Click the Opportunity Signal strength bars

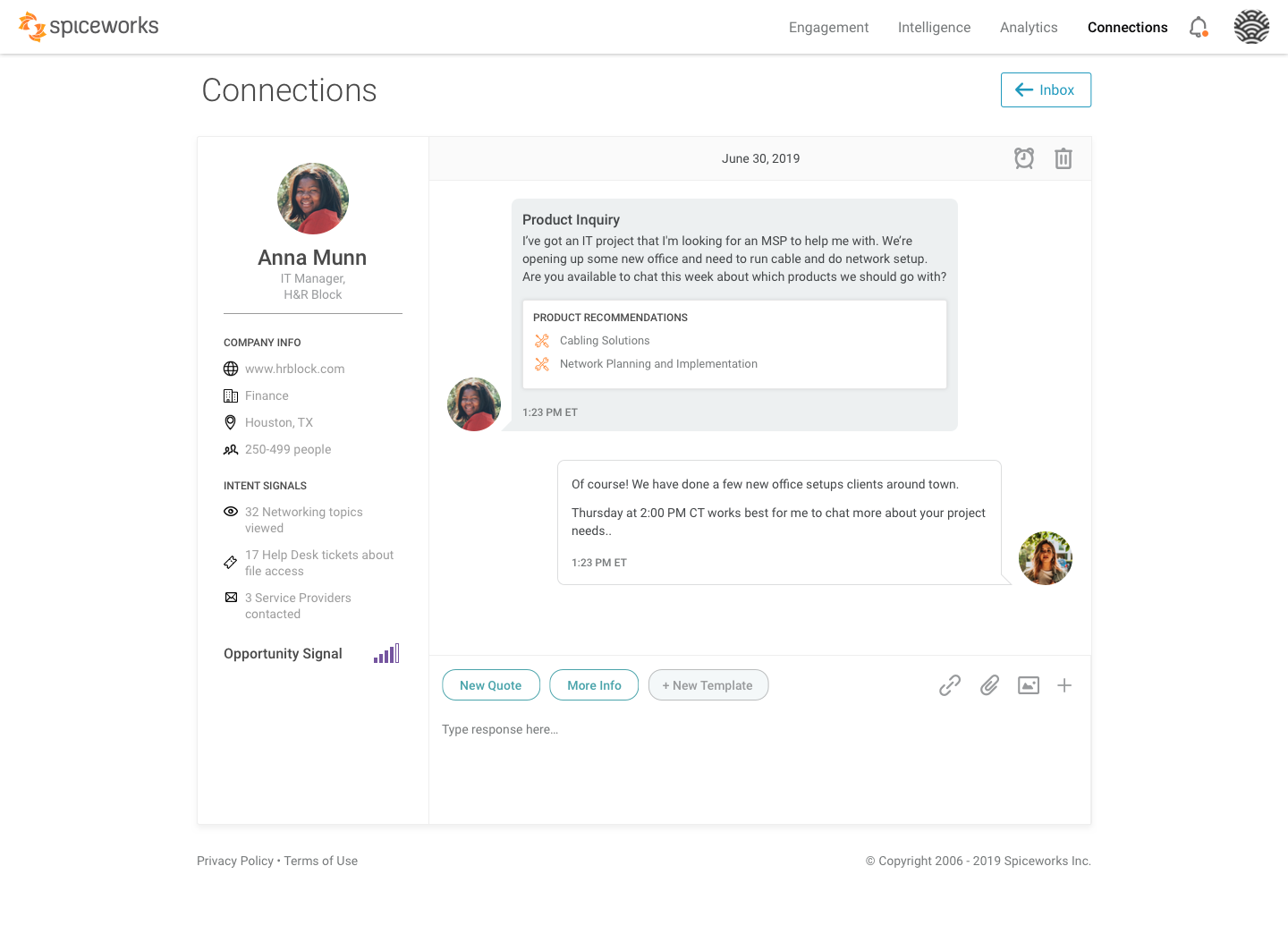pyautogui.click(x=386, y=654)
